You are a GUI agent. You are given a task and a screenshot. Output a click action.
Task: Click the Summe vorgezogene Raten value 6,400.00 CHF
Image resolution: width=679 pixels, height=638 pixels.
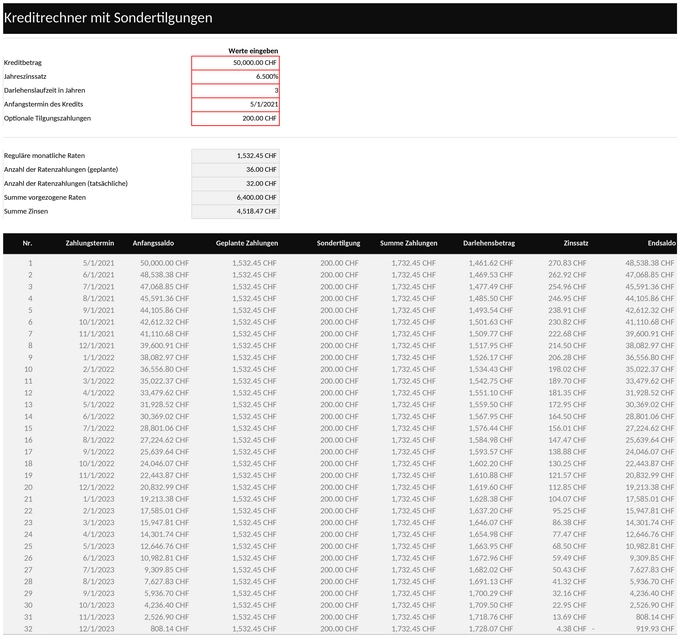pos(235,197)
